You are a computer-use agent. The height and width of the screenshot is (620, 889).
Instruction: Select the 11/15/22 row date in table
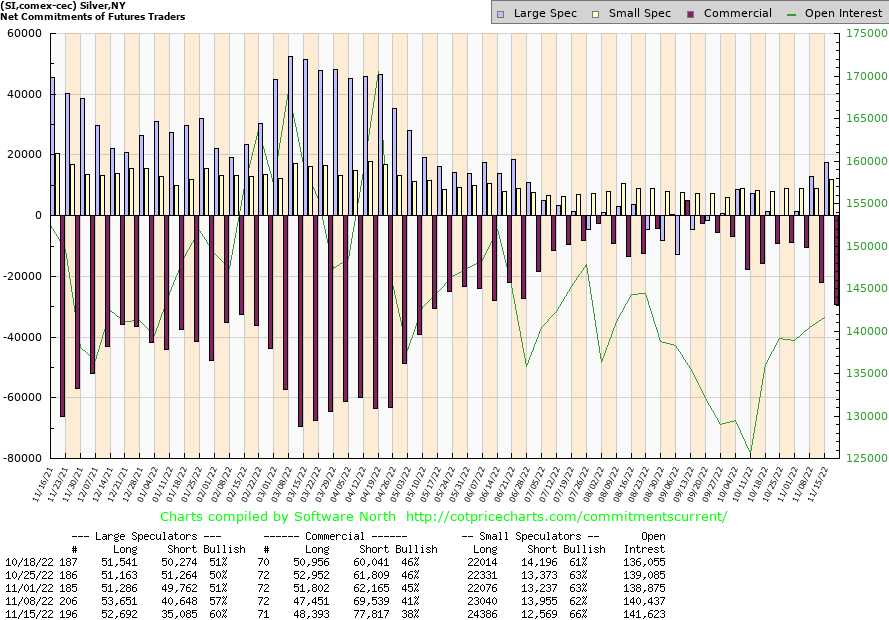tap(27, 613)
